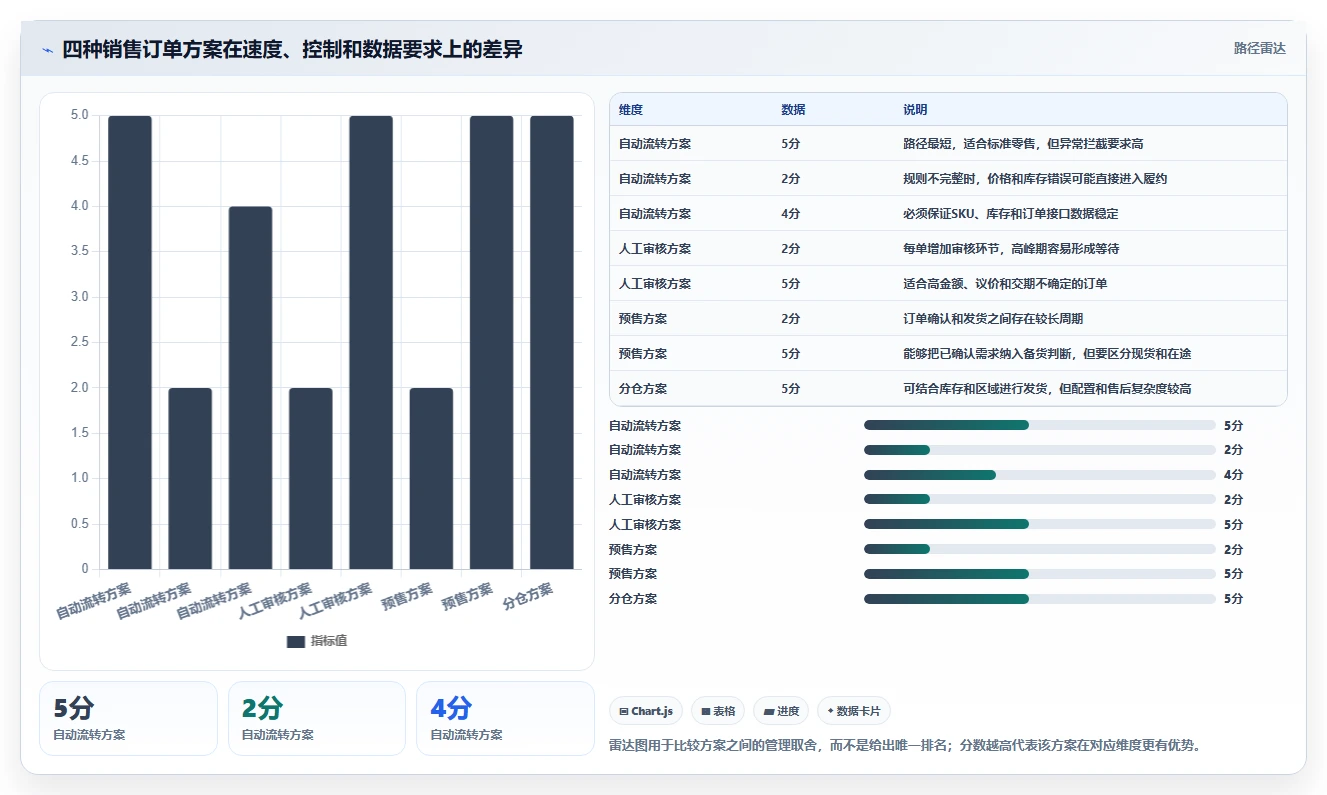Click the lightning icon beside the page title
Screen dimensions: 1327x795
click(x=47, y=49)
